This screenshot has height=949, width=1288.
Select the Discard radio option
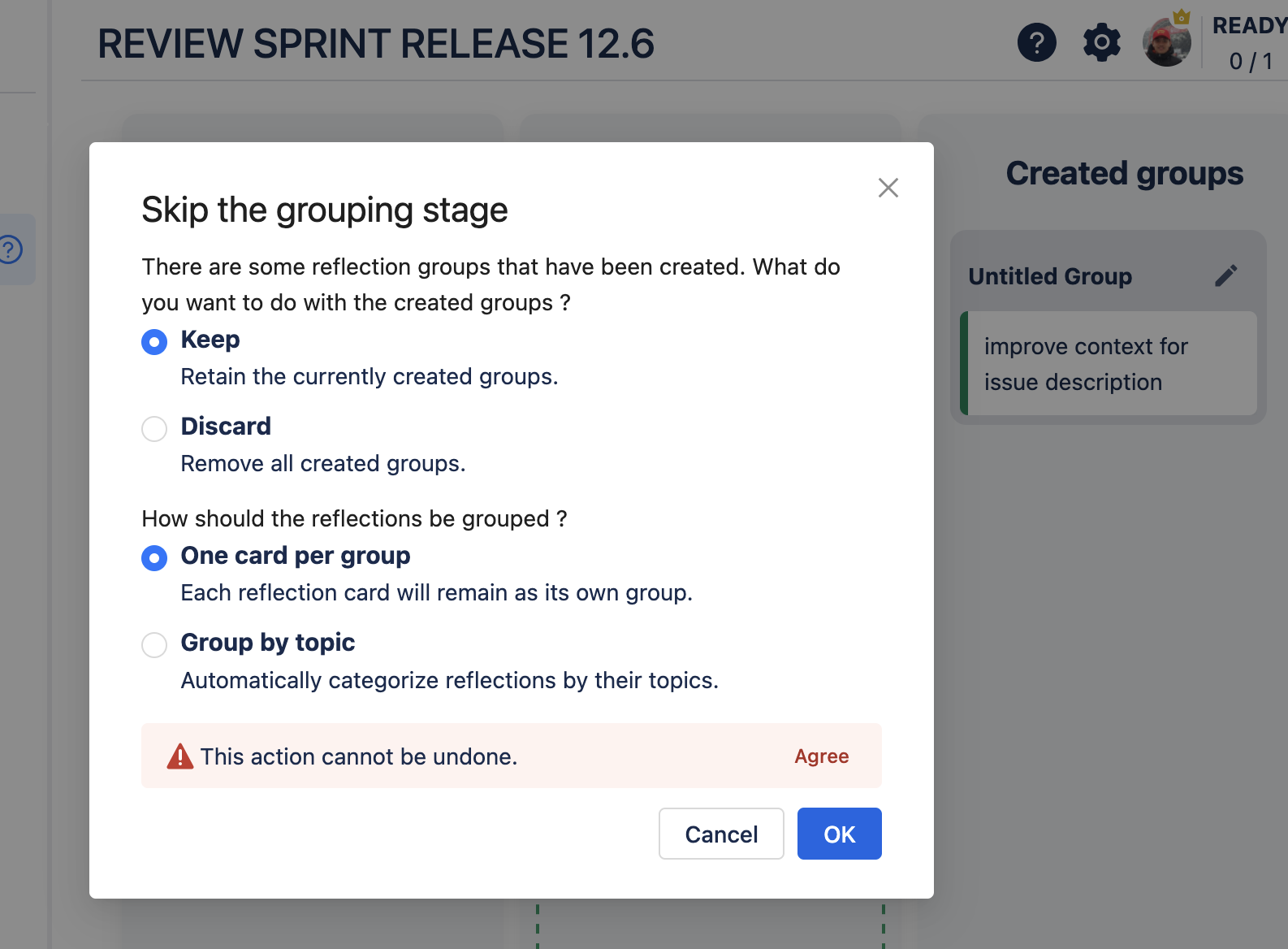(154, 428)
